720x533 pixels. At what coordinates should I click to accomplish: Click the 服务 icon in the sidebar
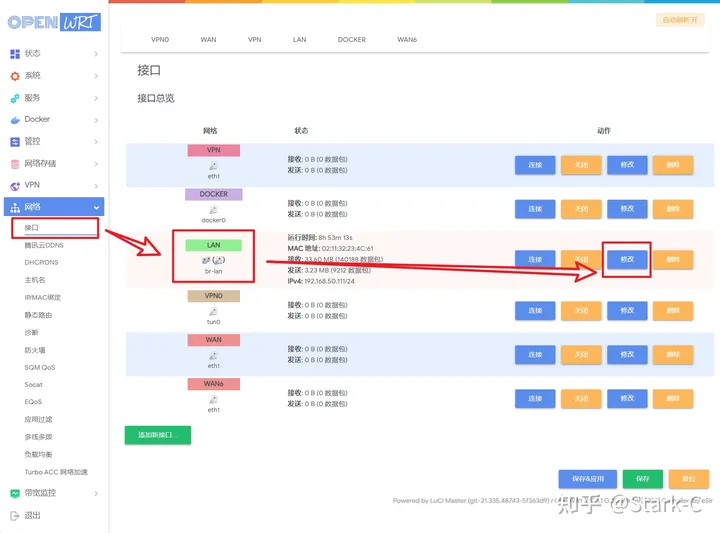(x=15, y=98)
